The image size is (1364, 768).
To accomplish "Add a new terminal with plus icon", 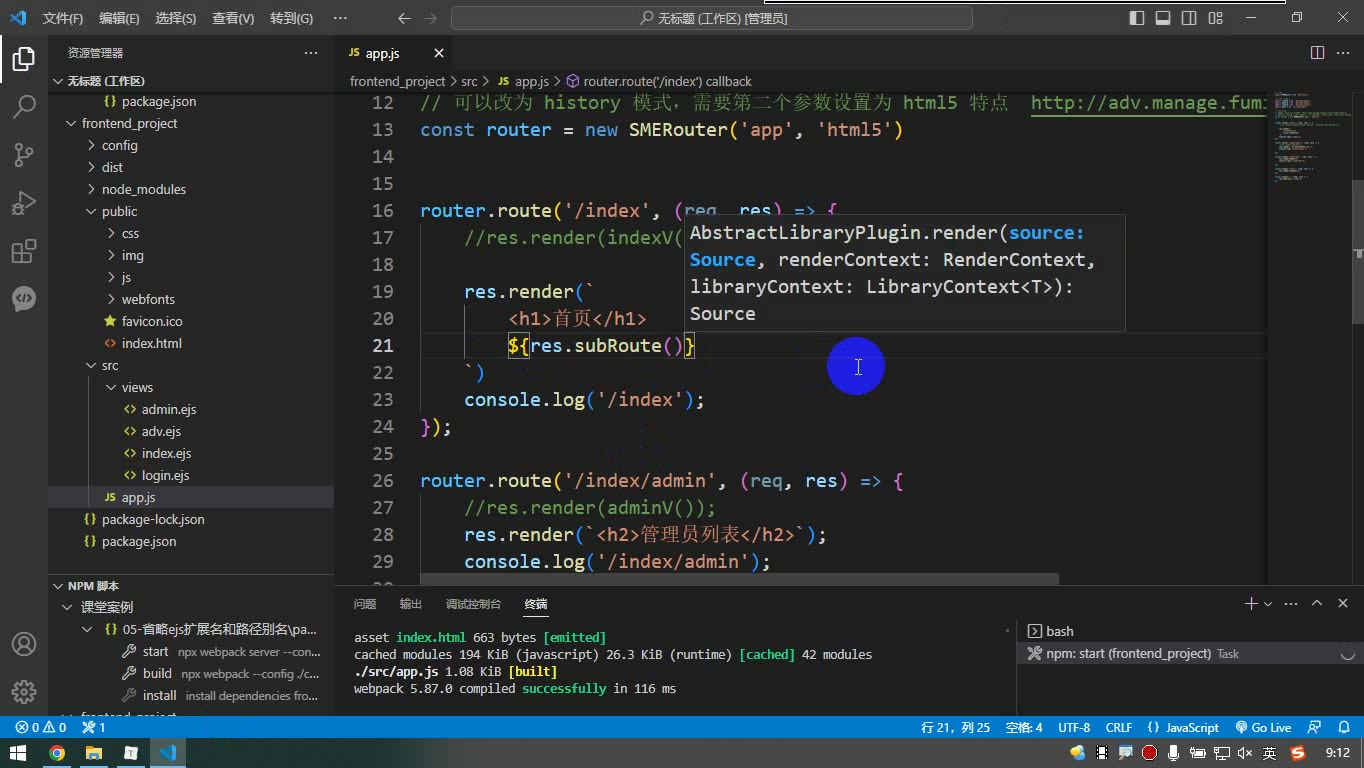I will (1250, 603).
